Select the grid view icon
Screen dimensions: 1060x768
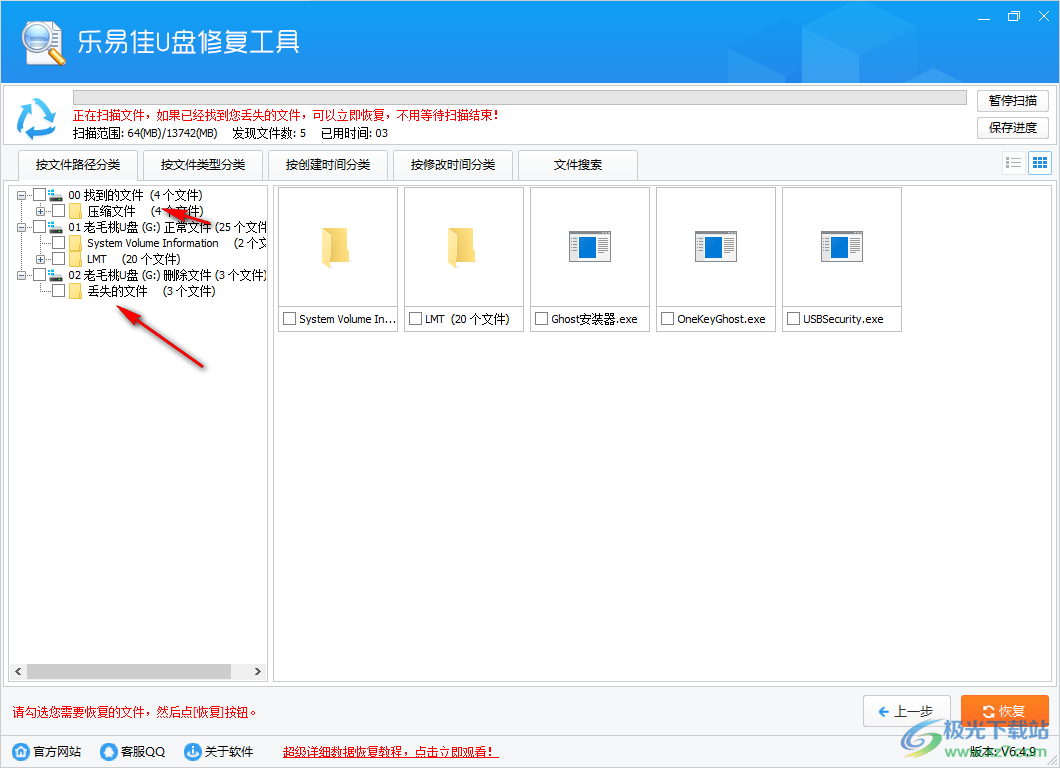click(x=1039, y=163)
